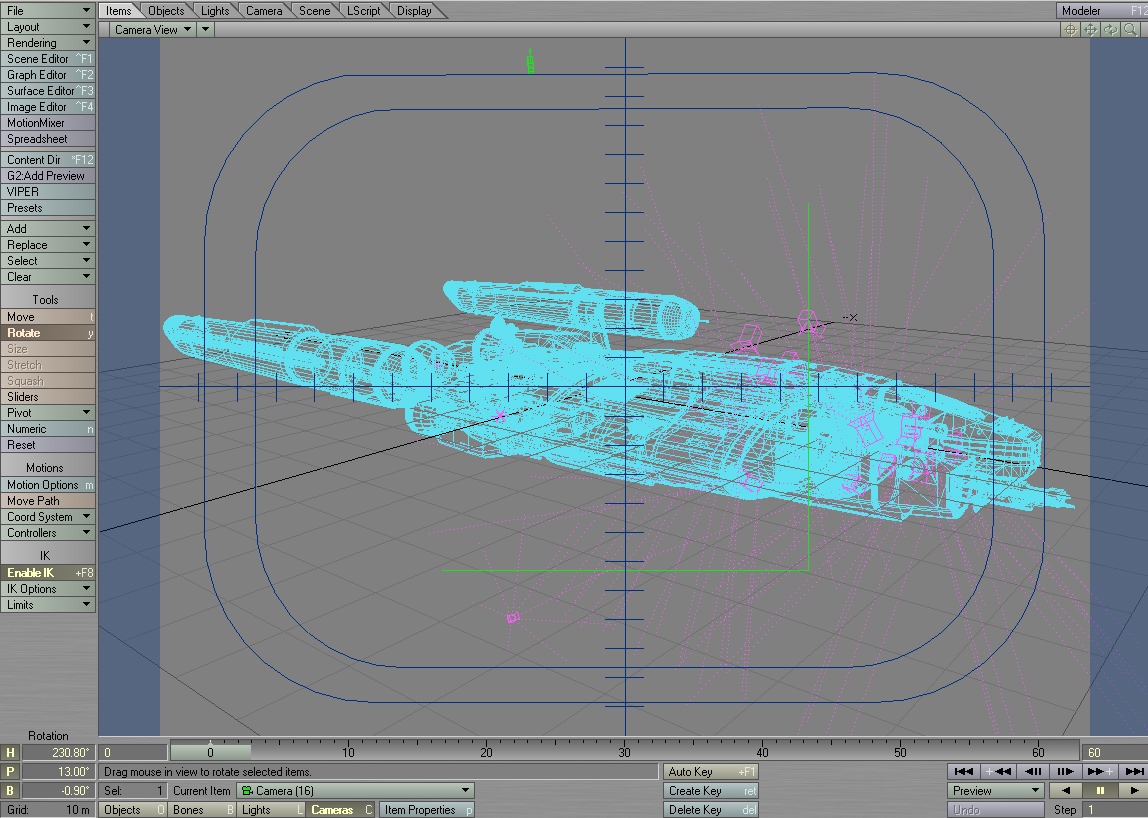
Task: Expand the Add dropdown
Action: coord(48,228)
